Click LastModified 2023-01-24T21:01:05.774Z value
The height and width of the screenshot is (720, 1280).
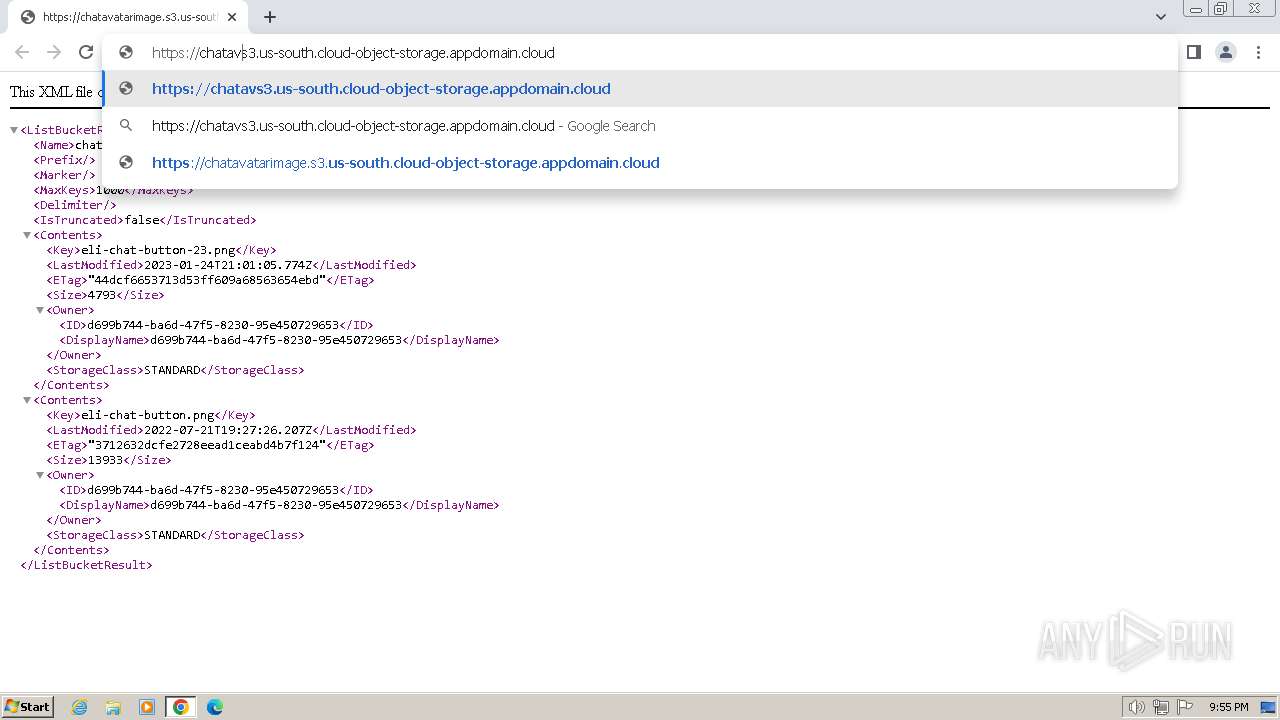click(x=228, y=265)
